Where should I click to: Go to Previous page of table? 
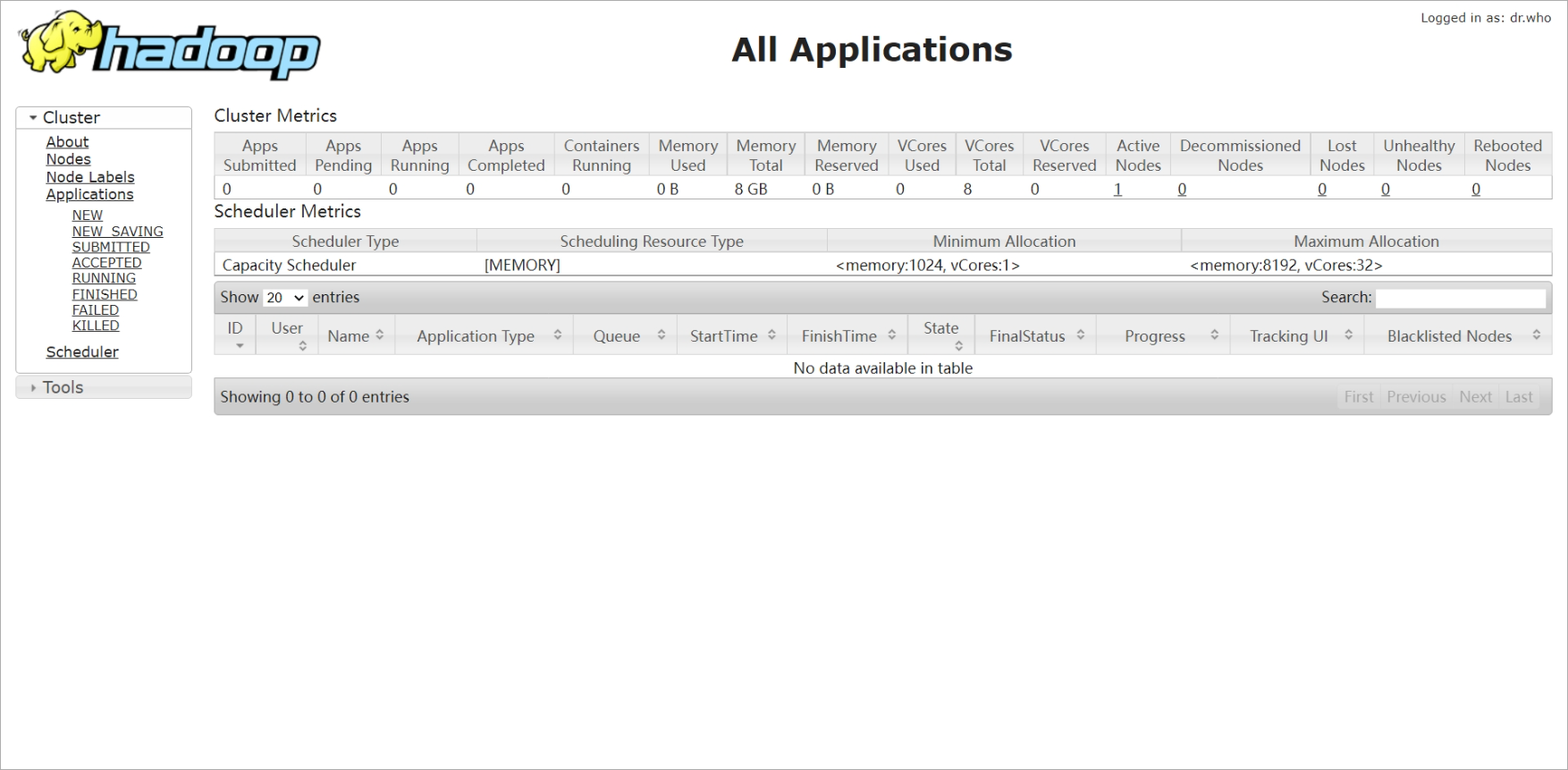click(x=1416, y=397)
